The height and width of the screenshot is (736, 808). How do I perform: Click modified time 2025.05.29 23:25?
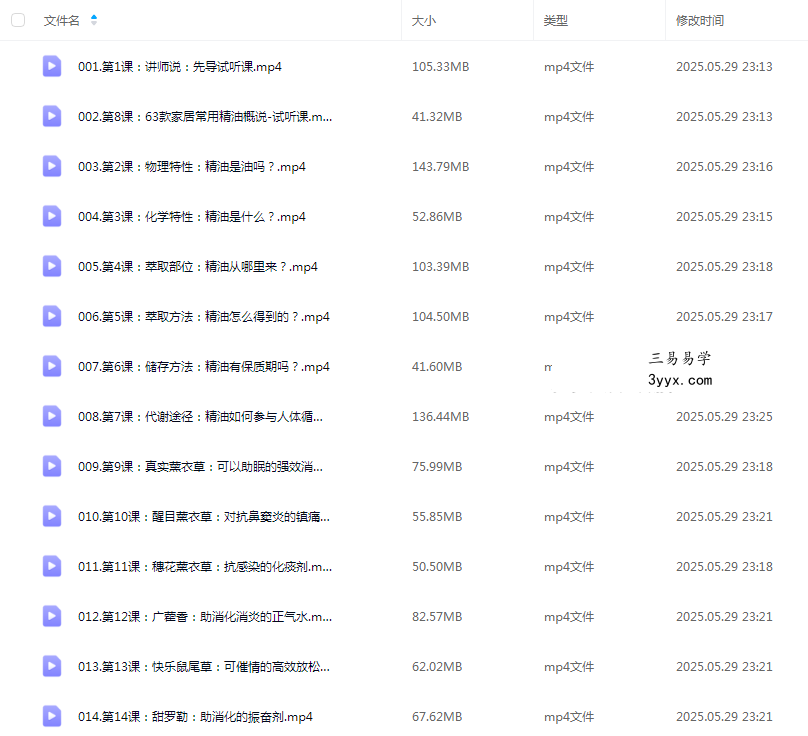click(x=724, y=417)
